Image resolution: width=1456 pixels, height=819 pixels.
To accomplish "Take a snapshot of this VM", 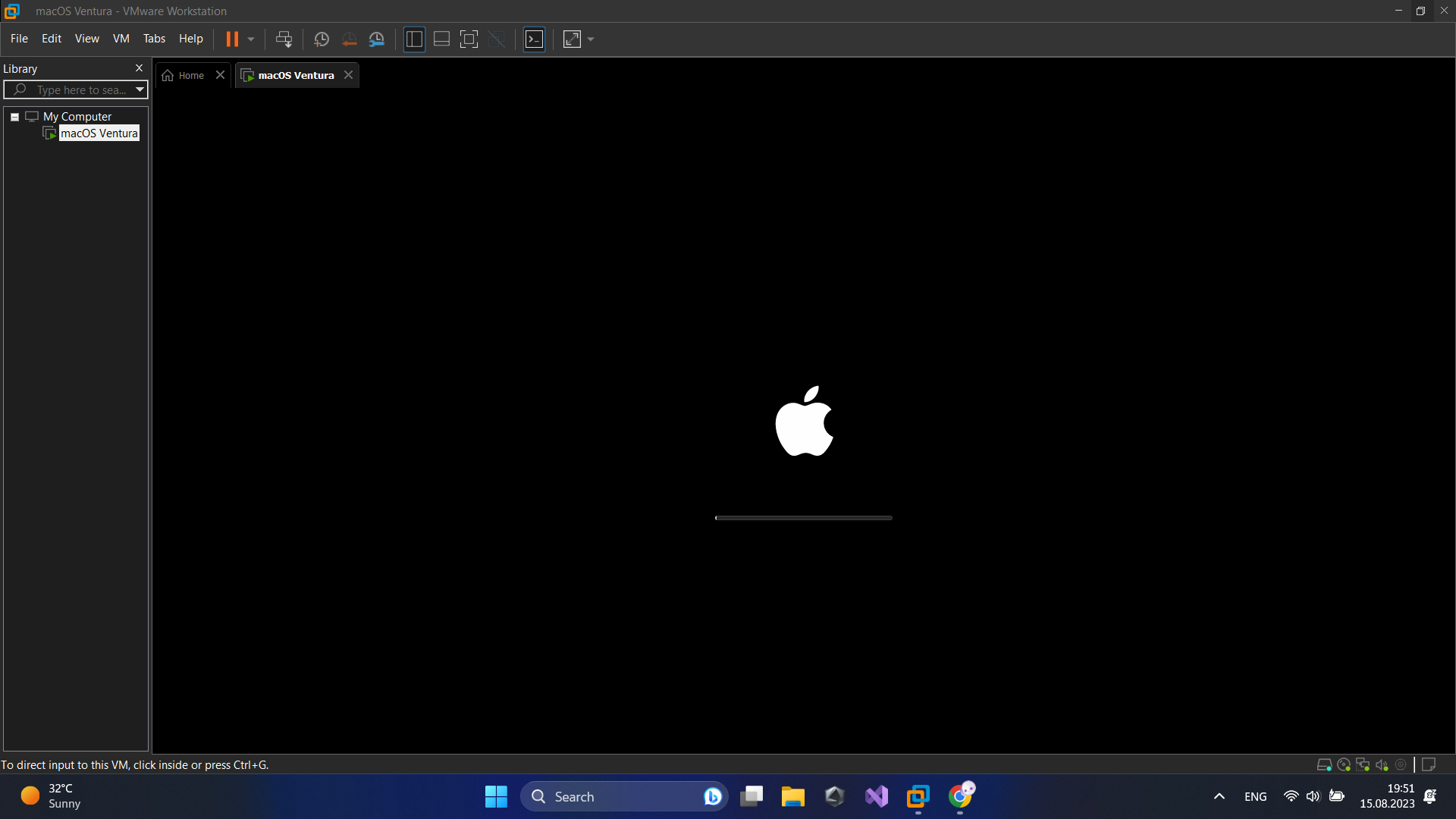I will pos(321,39).
